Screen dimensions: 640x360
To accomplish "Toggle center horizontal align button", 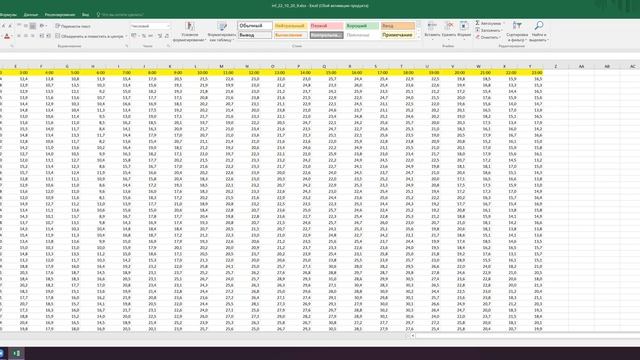I will (x=26, y=36).
